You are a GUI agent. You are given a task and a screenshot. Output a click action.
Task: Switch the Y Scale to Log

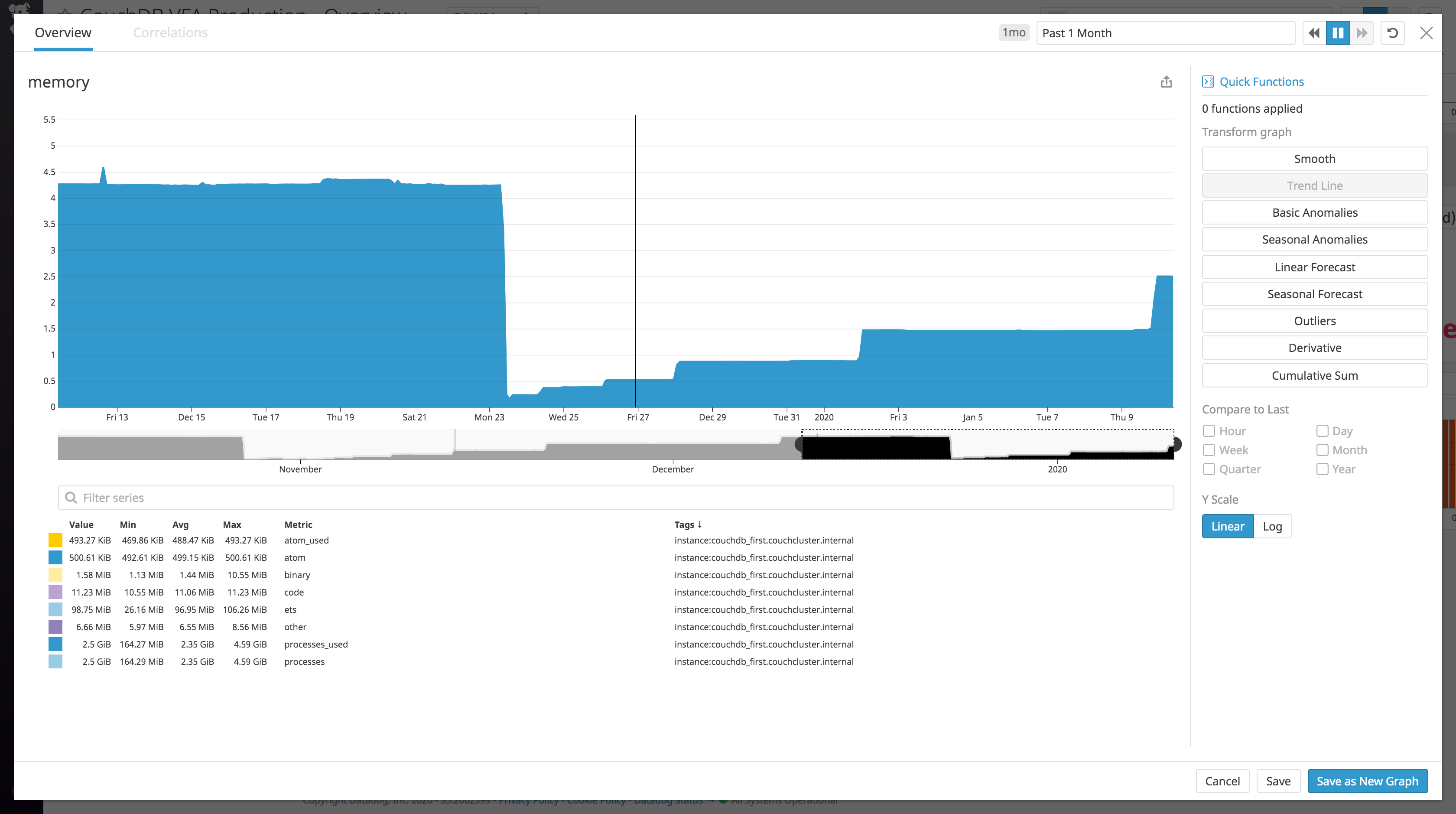[x=1272, y=526]
